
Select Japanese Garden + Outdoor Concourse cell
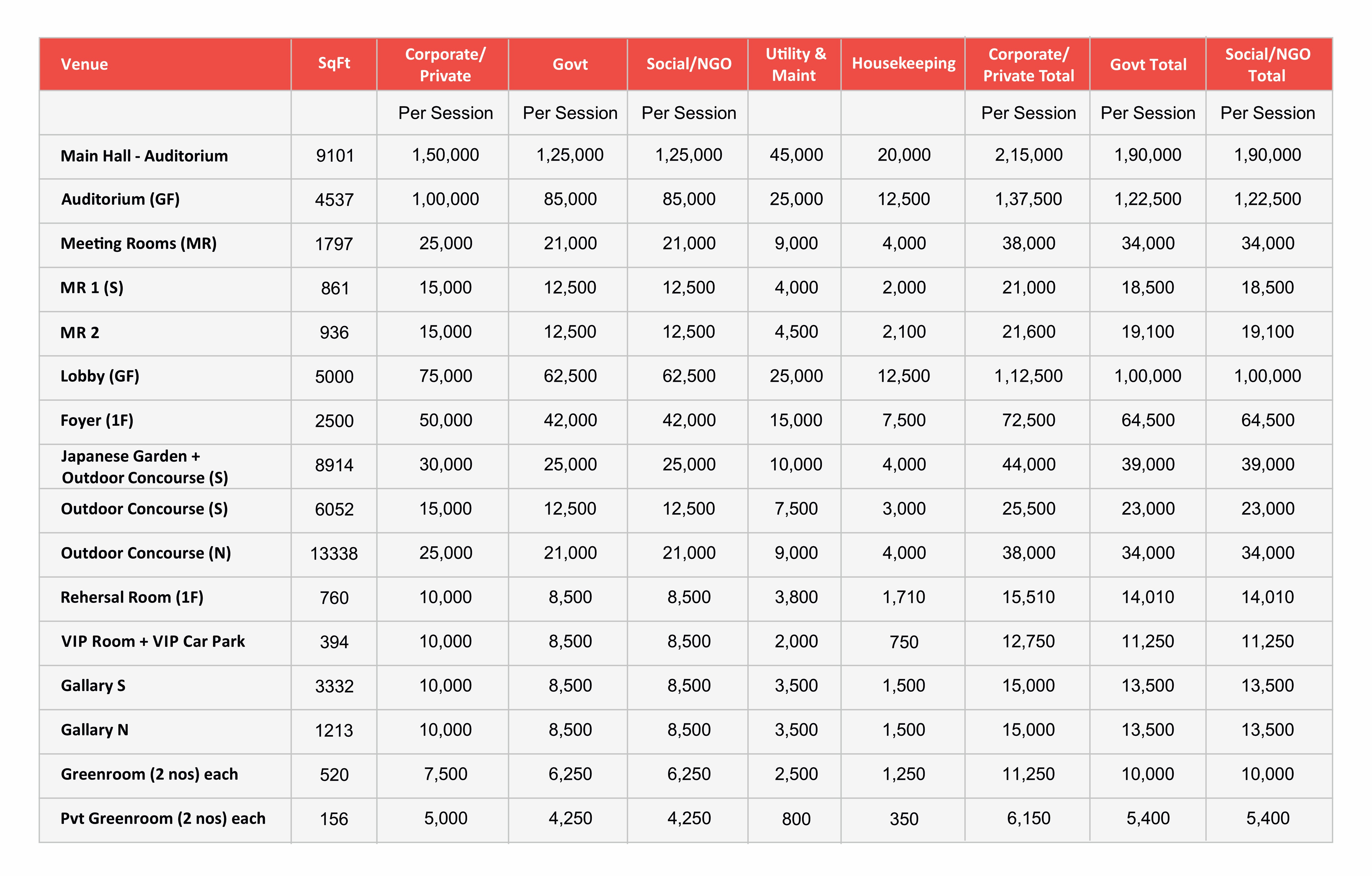click(x=144, y=467)
